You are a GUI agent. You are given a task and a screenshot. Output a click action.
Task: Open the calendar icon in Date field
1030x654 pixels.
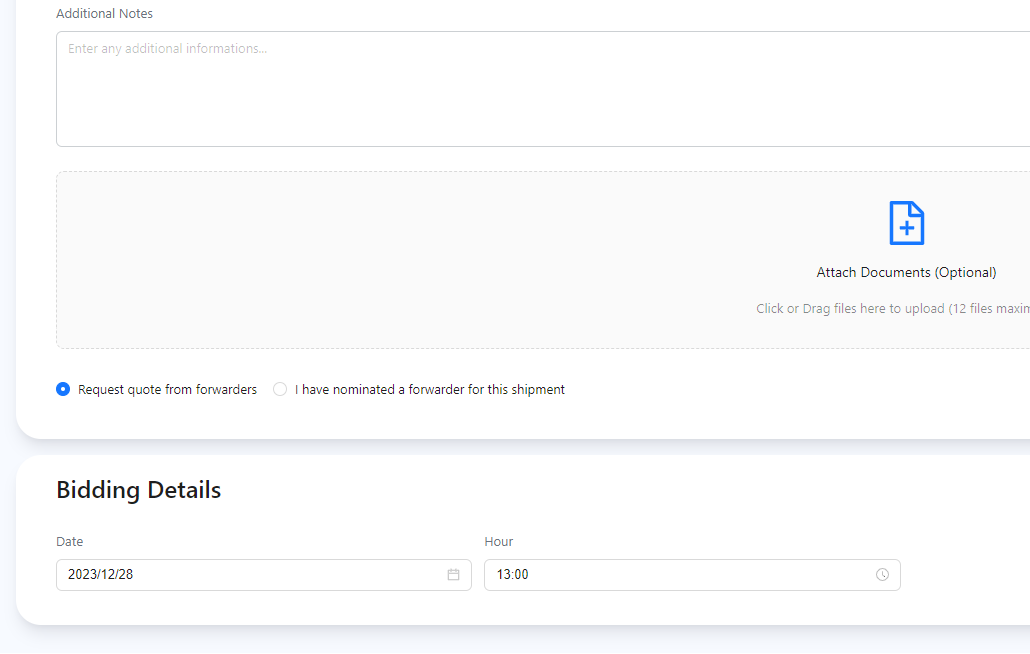coord(453,575)
